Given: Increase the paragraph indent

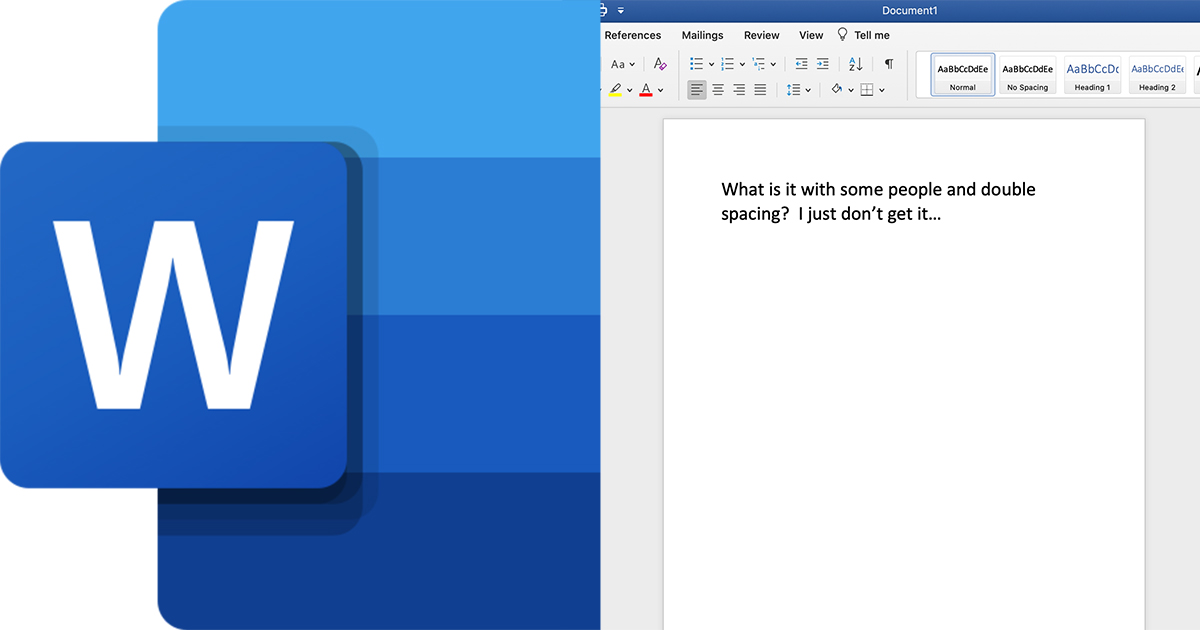Looking at the screenshot, I should [x=822, y=64].
